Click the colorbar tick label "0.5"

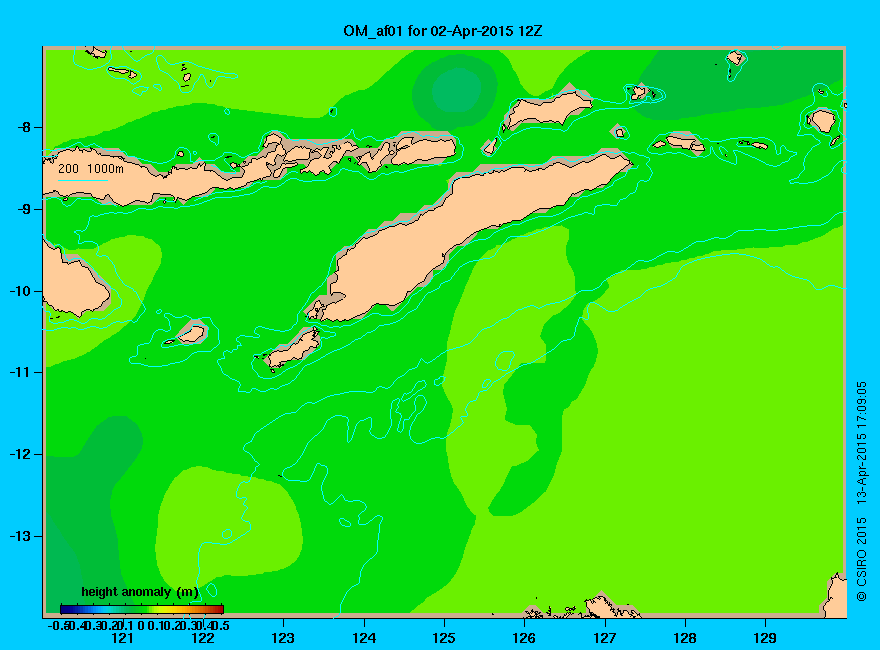[x=221, y=625]
